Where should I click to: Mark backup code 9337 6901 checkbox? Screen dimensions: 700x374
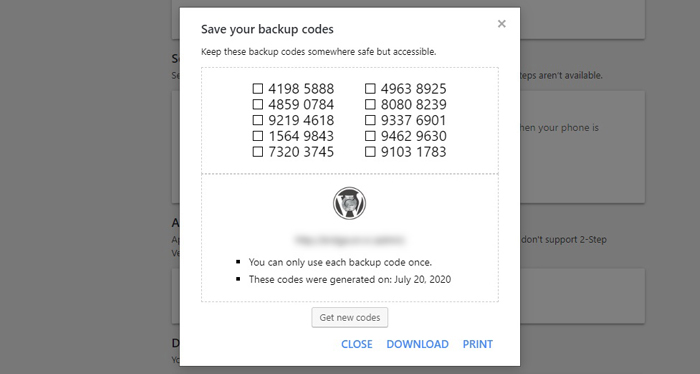point(370,120)
